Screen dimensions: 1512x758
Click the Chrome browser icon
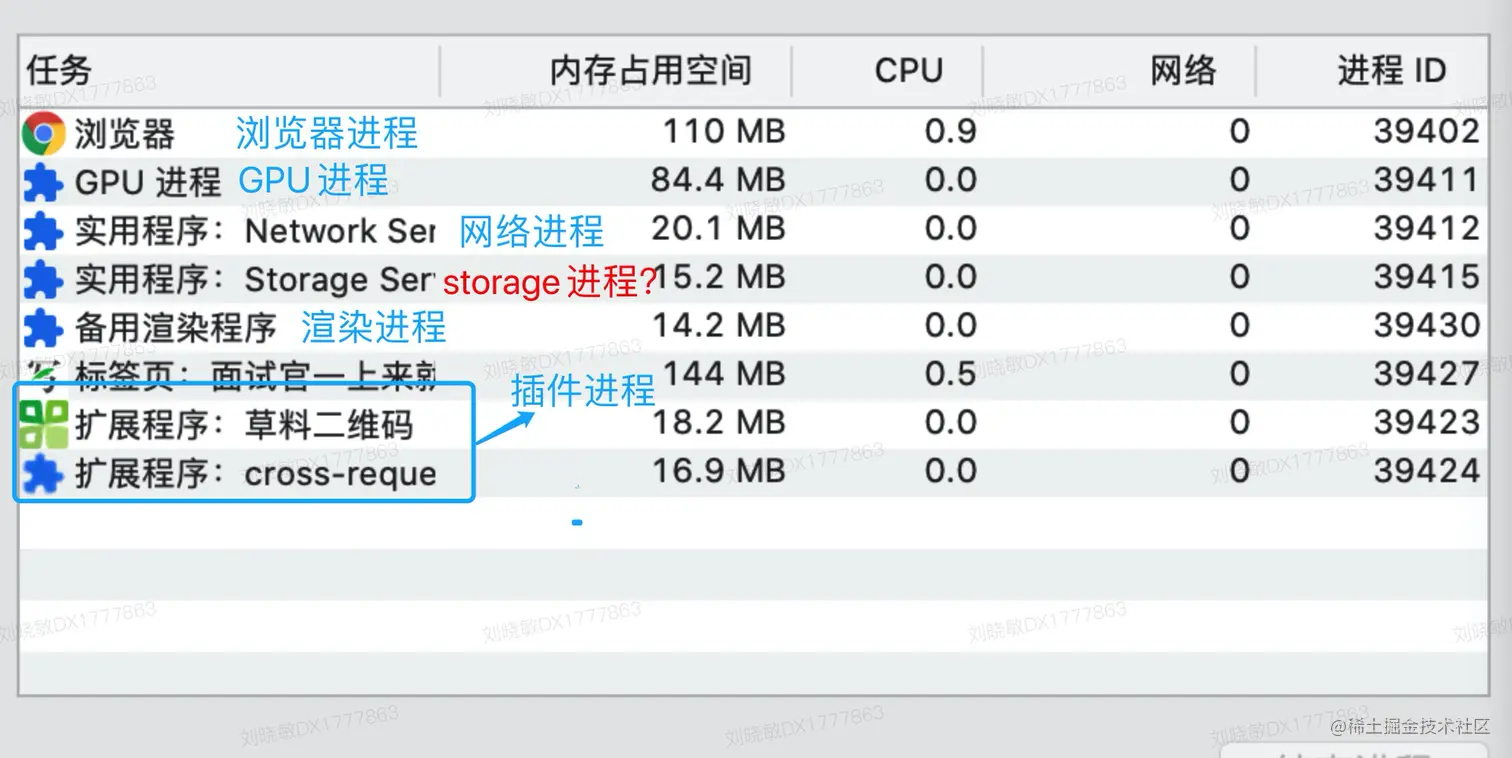(x=43, y=134)
